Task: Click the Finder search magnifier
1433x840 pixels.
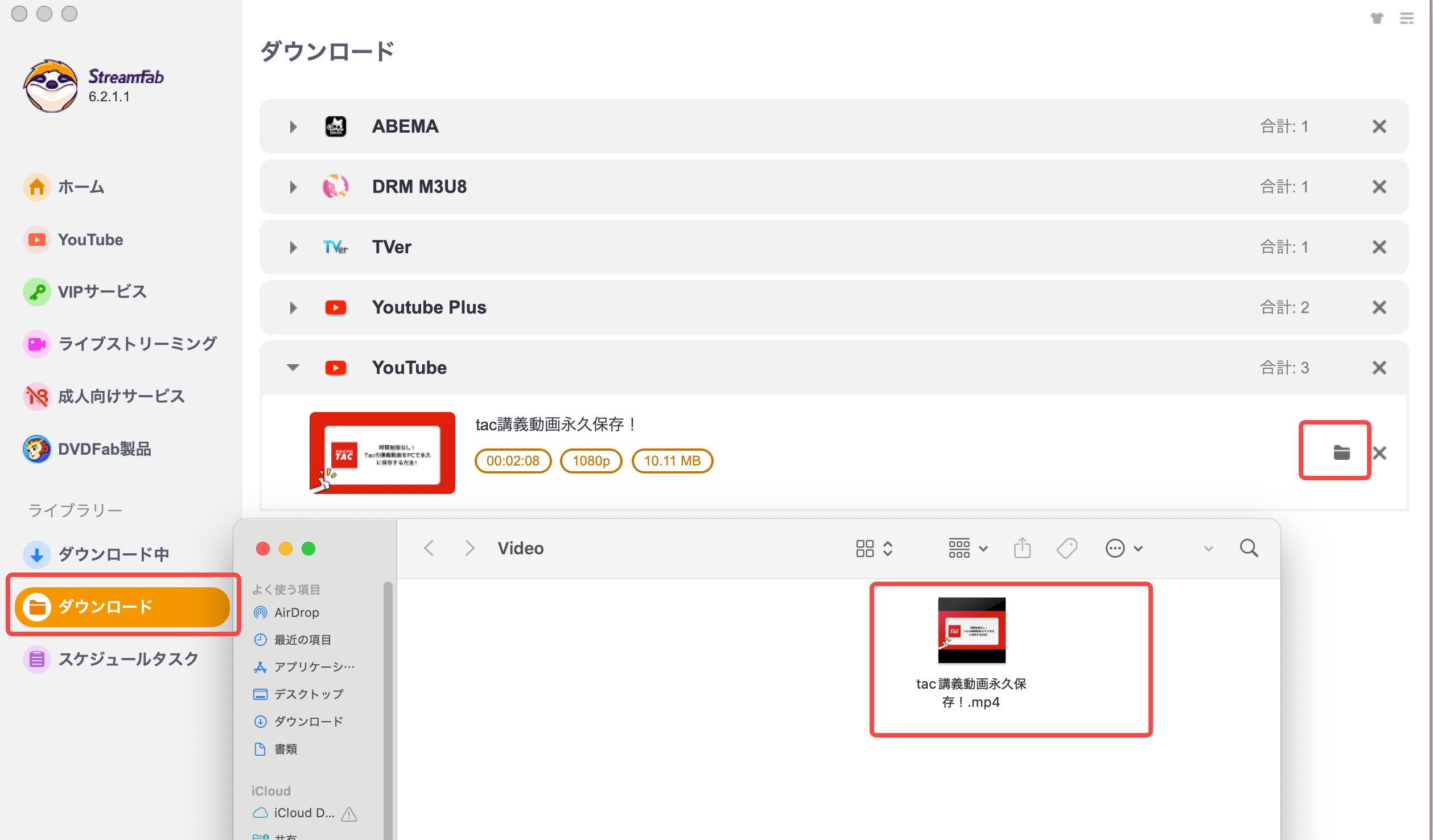Action: tap(1249, 549)
